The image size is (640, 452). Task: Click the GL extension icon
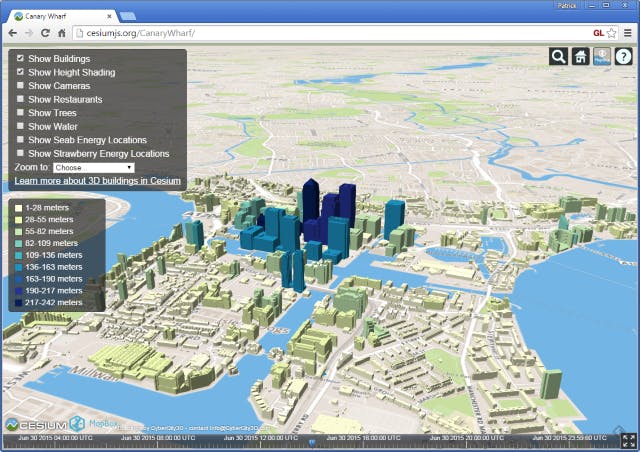tap(598, 33)
